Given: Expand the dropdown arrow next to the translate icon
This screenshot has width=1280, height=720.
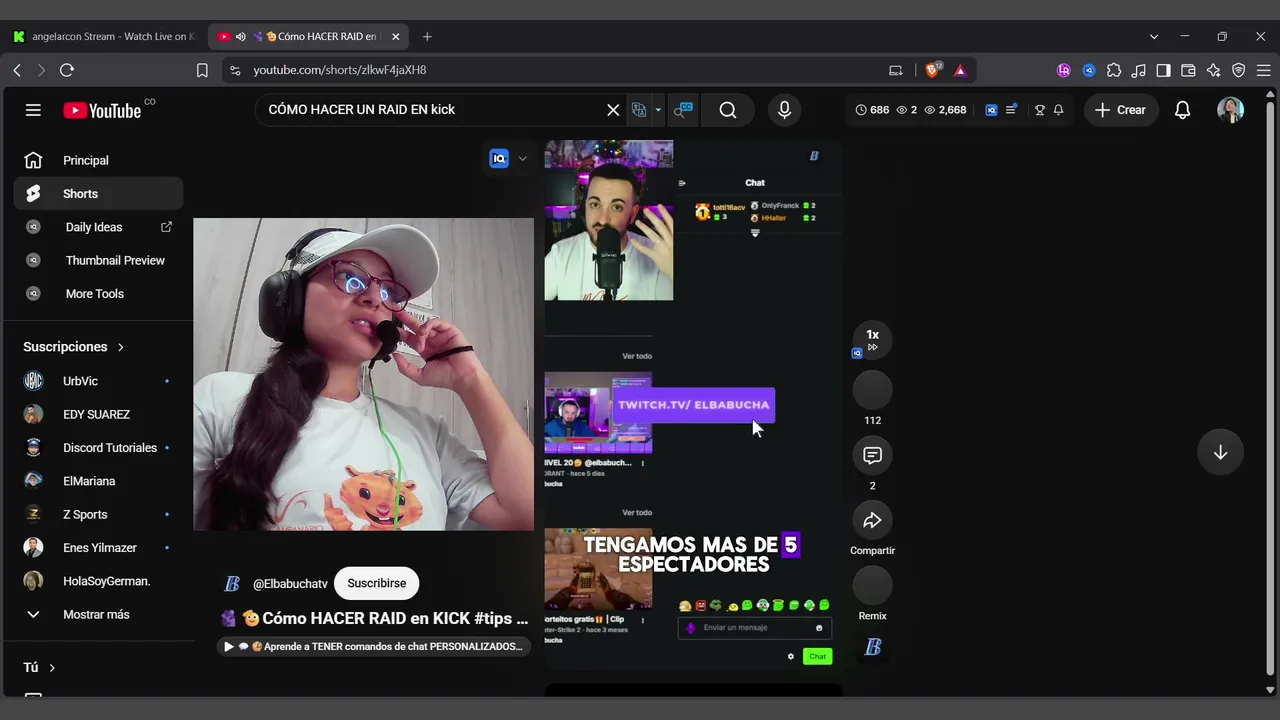Looking at the screenshot, I should click(x=658, y=110).
